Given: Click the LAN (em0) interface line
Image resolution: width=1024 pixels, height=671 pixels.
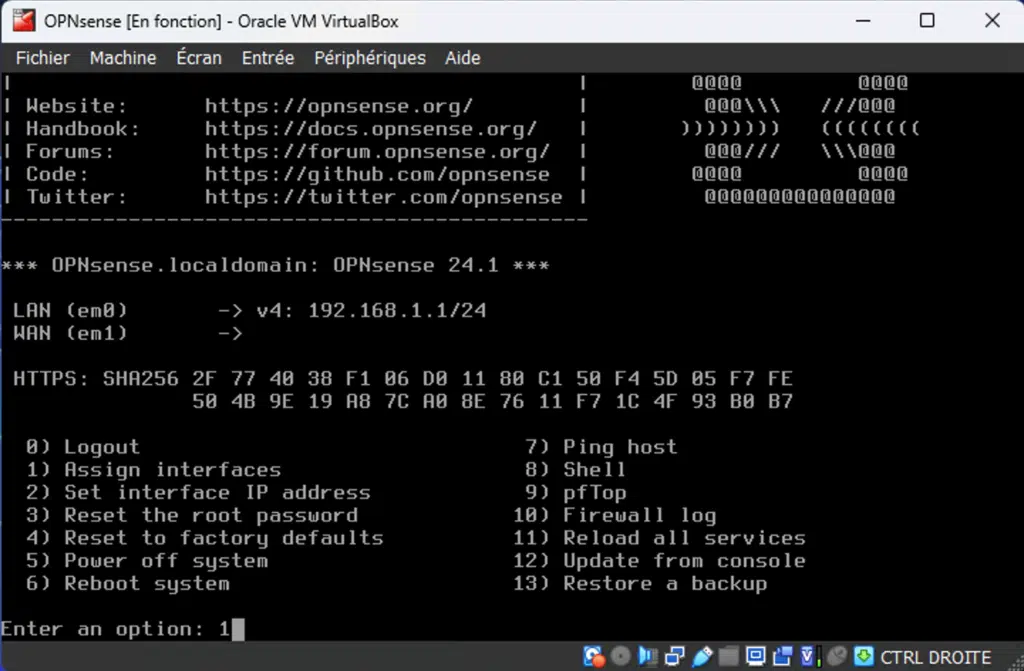Looking at the screenshot, I should [x=249, y=310].
